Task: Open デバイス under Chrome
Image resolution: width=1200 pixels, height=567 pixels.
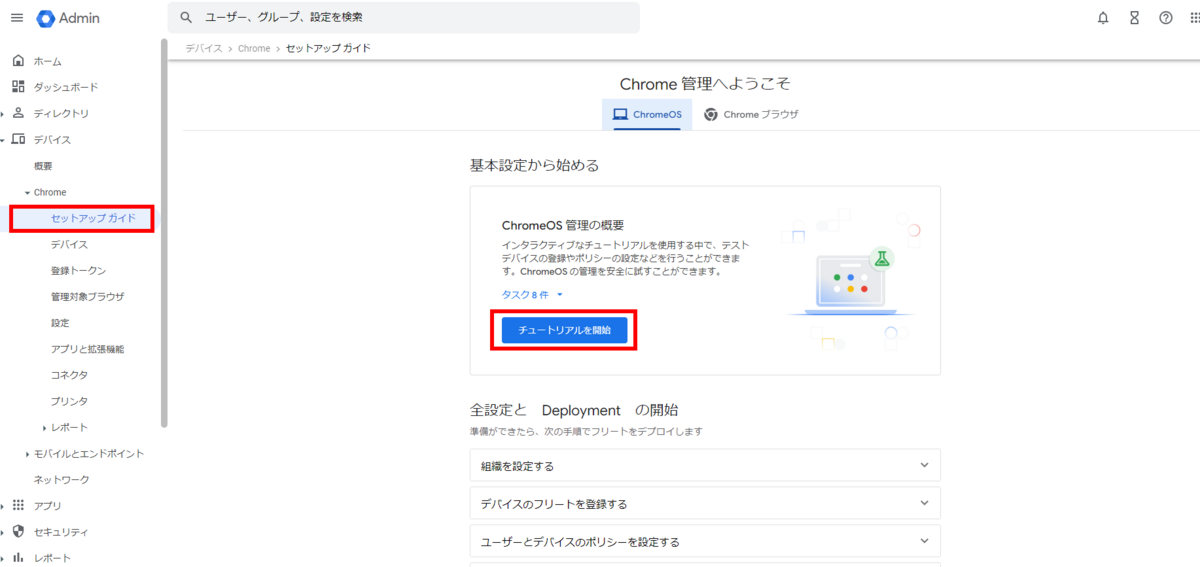Action: (69, 244)
